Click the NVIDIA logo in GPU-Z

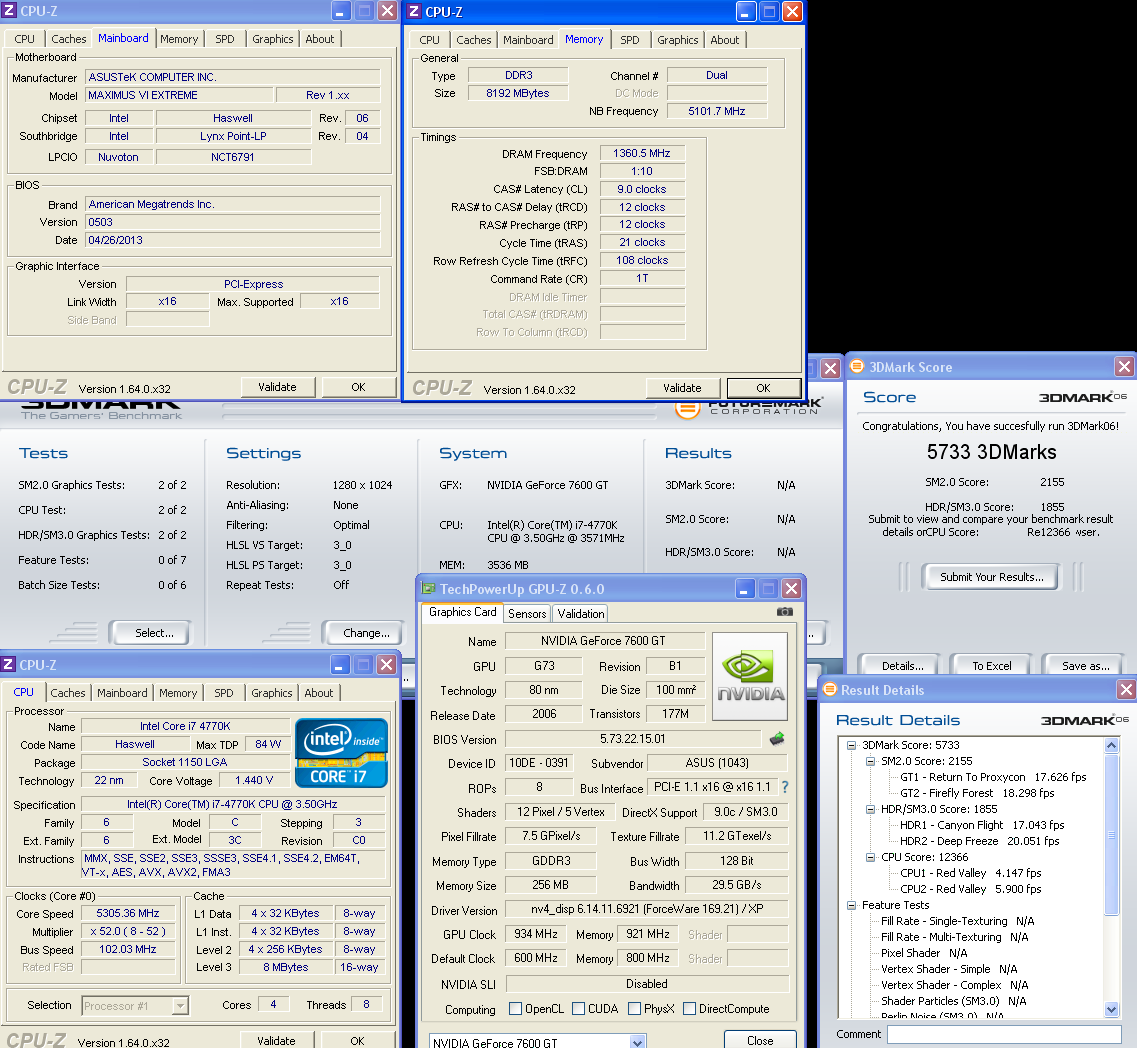tap(750, 676)
